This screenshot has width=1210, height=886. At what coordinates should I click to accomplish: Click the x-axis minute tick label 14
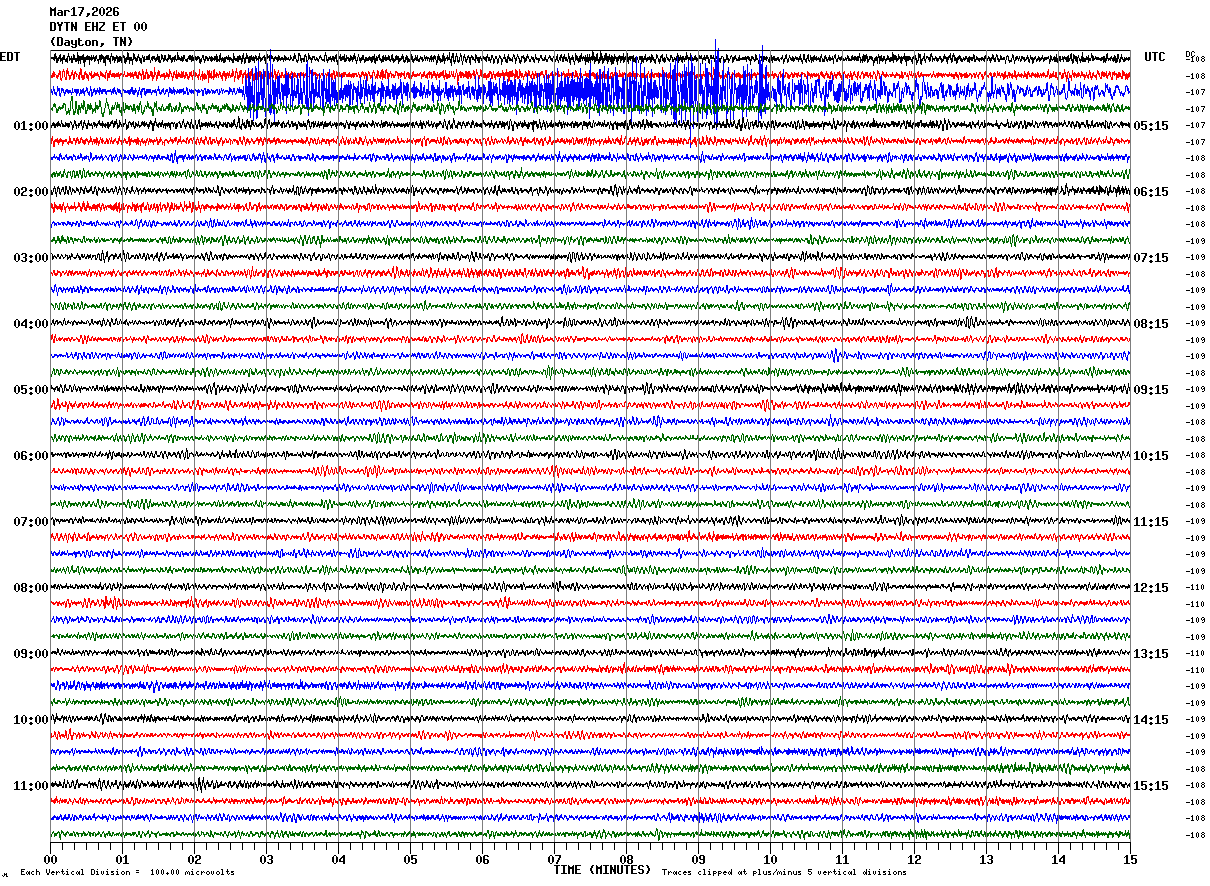pyautogui.click(x=1058, y=859)
